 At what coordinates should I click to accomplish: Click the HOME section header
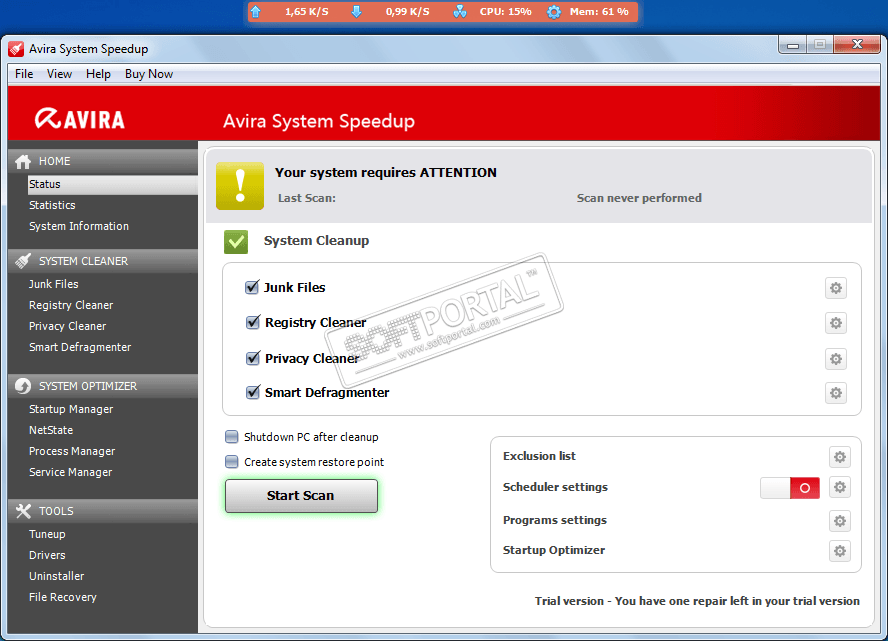pos(103,161)
